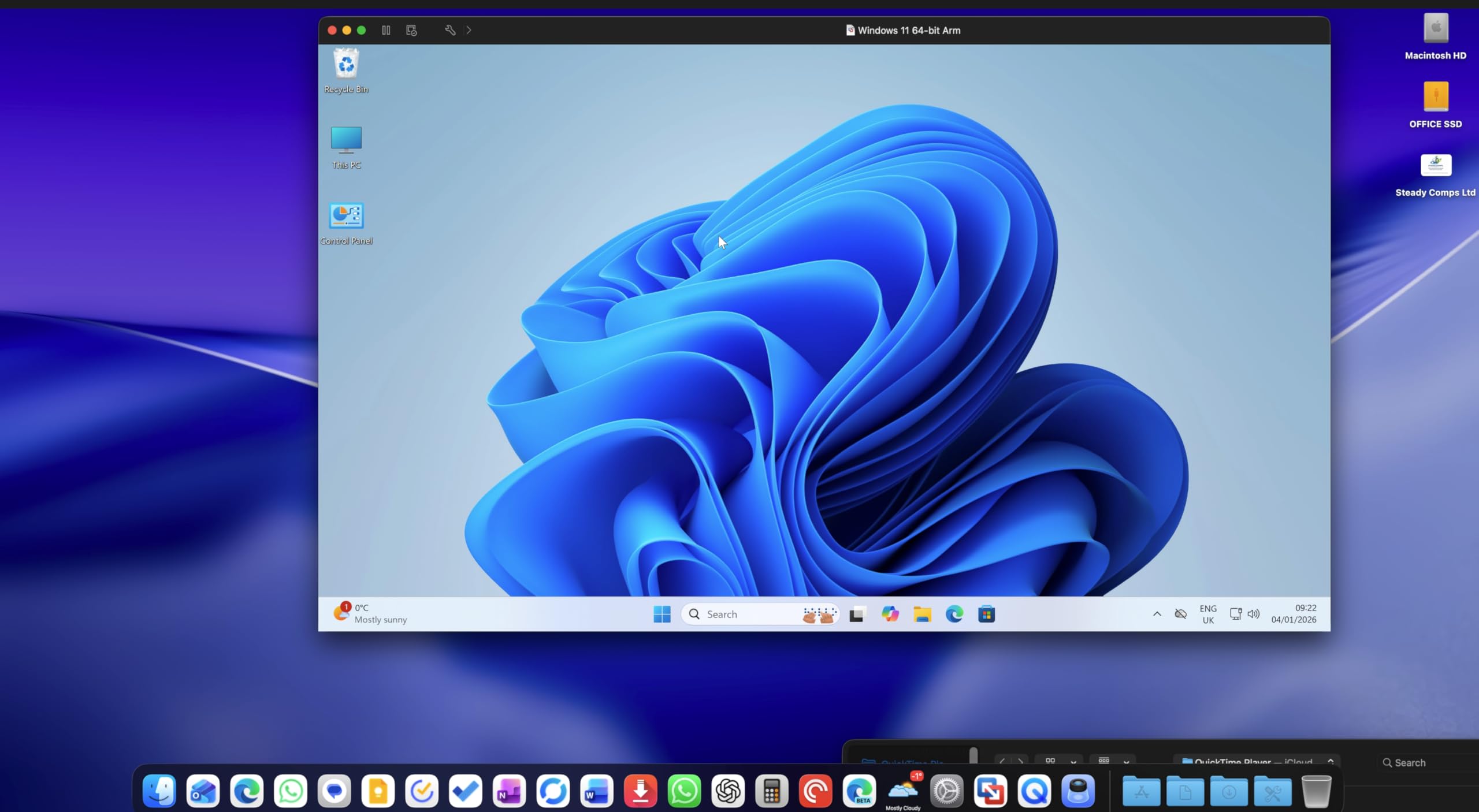Image resolution: width=1479 pixels, height=812 pixels.
Task: Click the volume speaker tray icon
Action: point(1253,614)
